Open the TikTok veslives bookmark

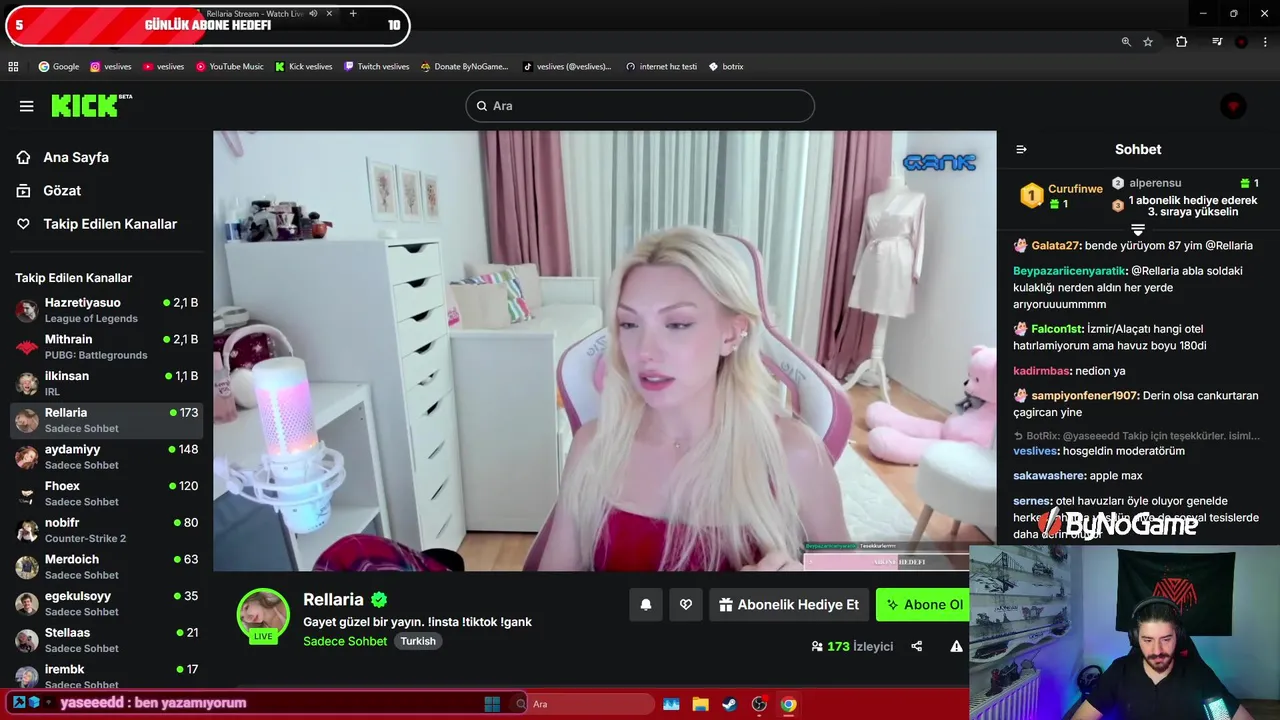(x=567, y=67)
